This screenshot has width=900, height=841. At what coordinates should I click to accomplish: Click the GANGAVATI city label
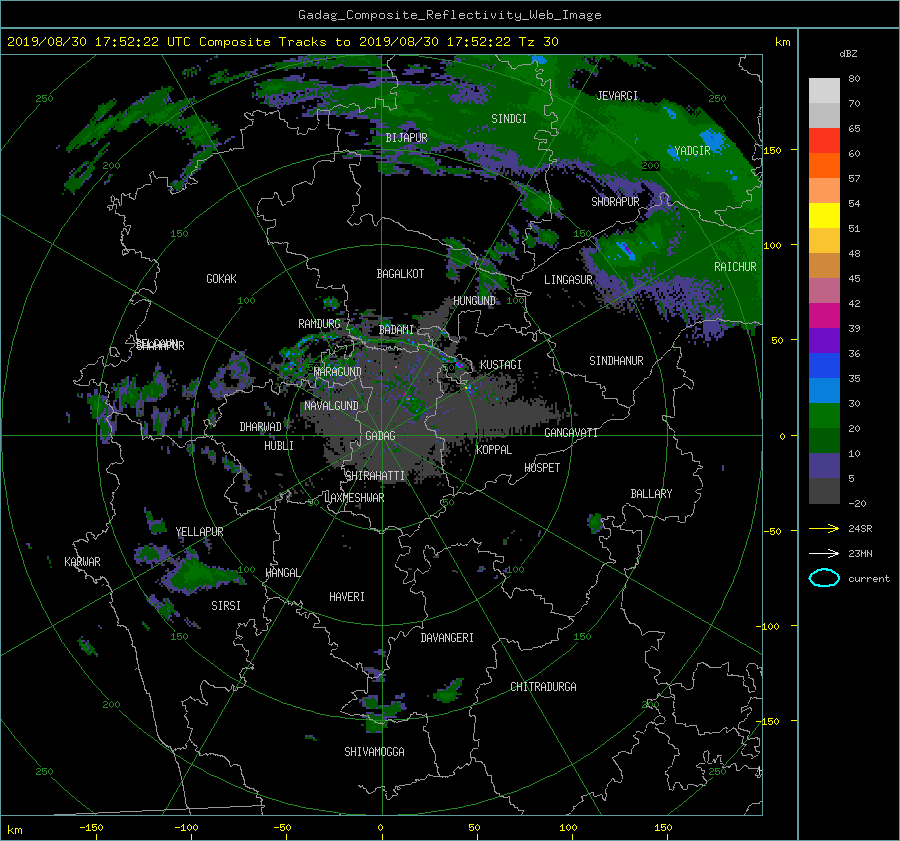[x=571, y=433]
